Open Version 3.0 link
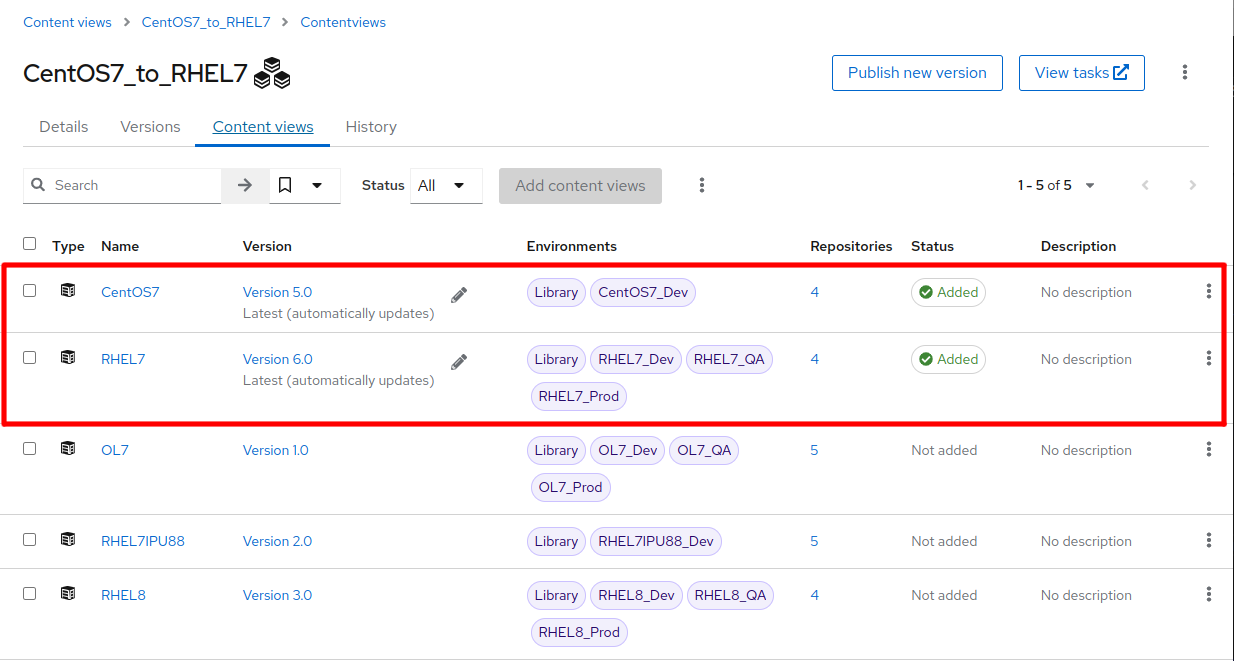This screenshot has width=1234, height=661. pyautogui.click(x=277, y=595)
